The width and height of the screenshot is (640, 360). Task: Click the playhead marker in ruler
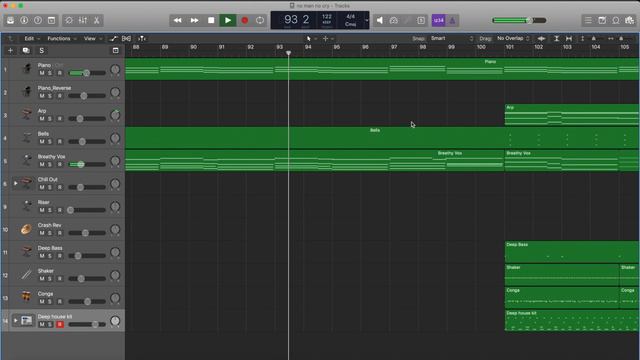[x=289, y=53]
